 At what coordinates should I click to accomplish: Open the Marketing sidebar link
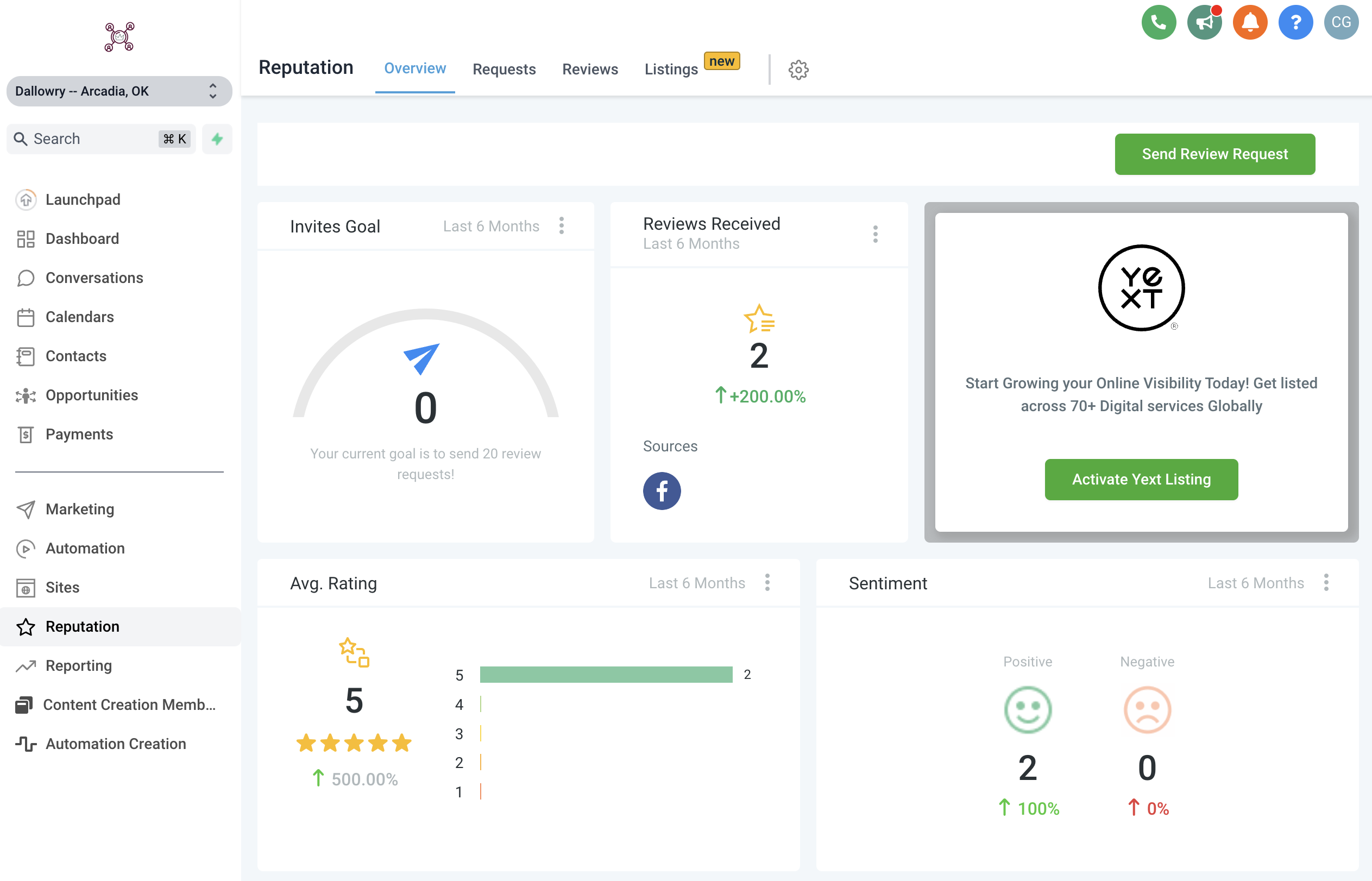tap(80, 509)
